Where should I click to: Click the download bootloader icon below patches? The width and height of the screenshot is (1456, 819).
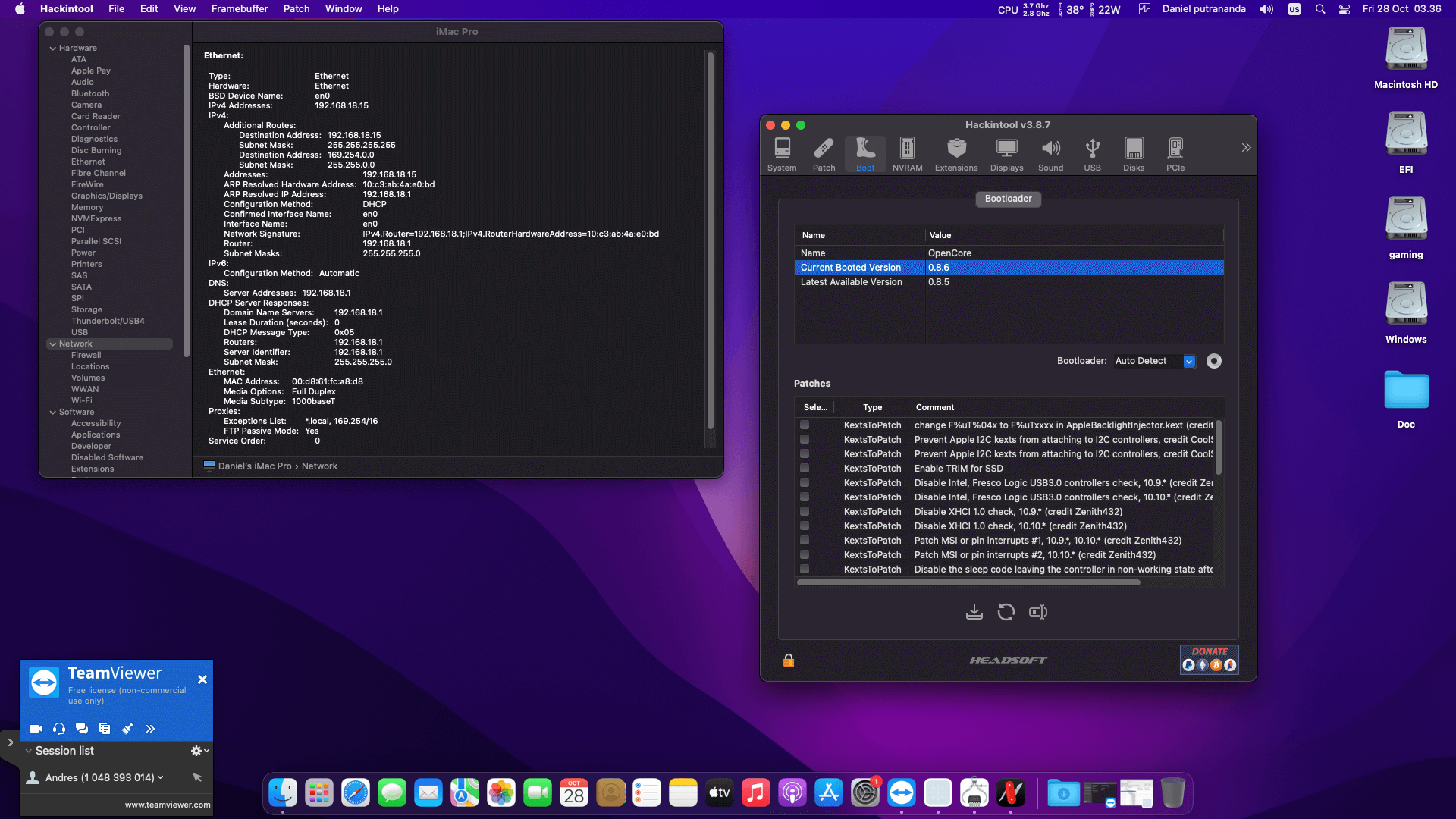coord(974,612)
